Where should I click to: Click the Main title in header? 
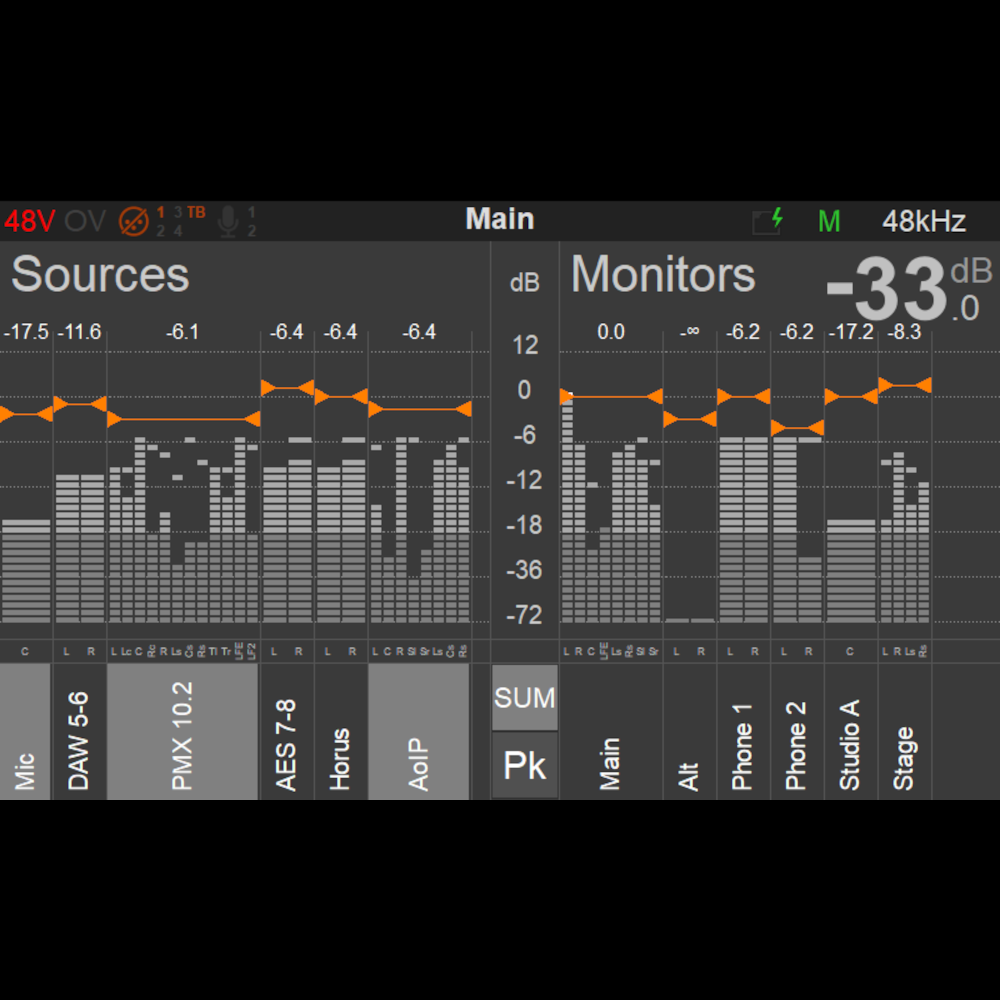click(500, 219)
